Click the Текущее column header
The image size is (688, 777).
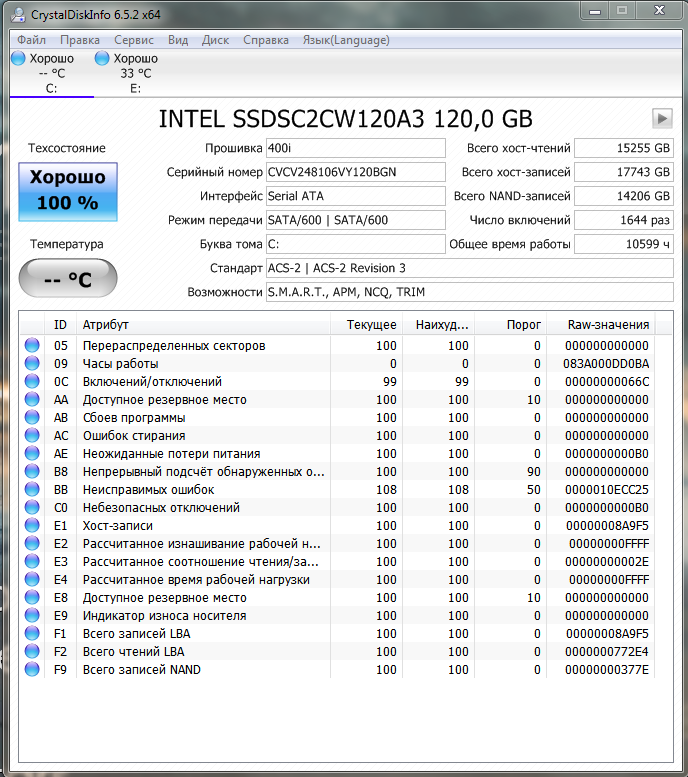(x=367, y=325)
